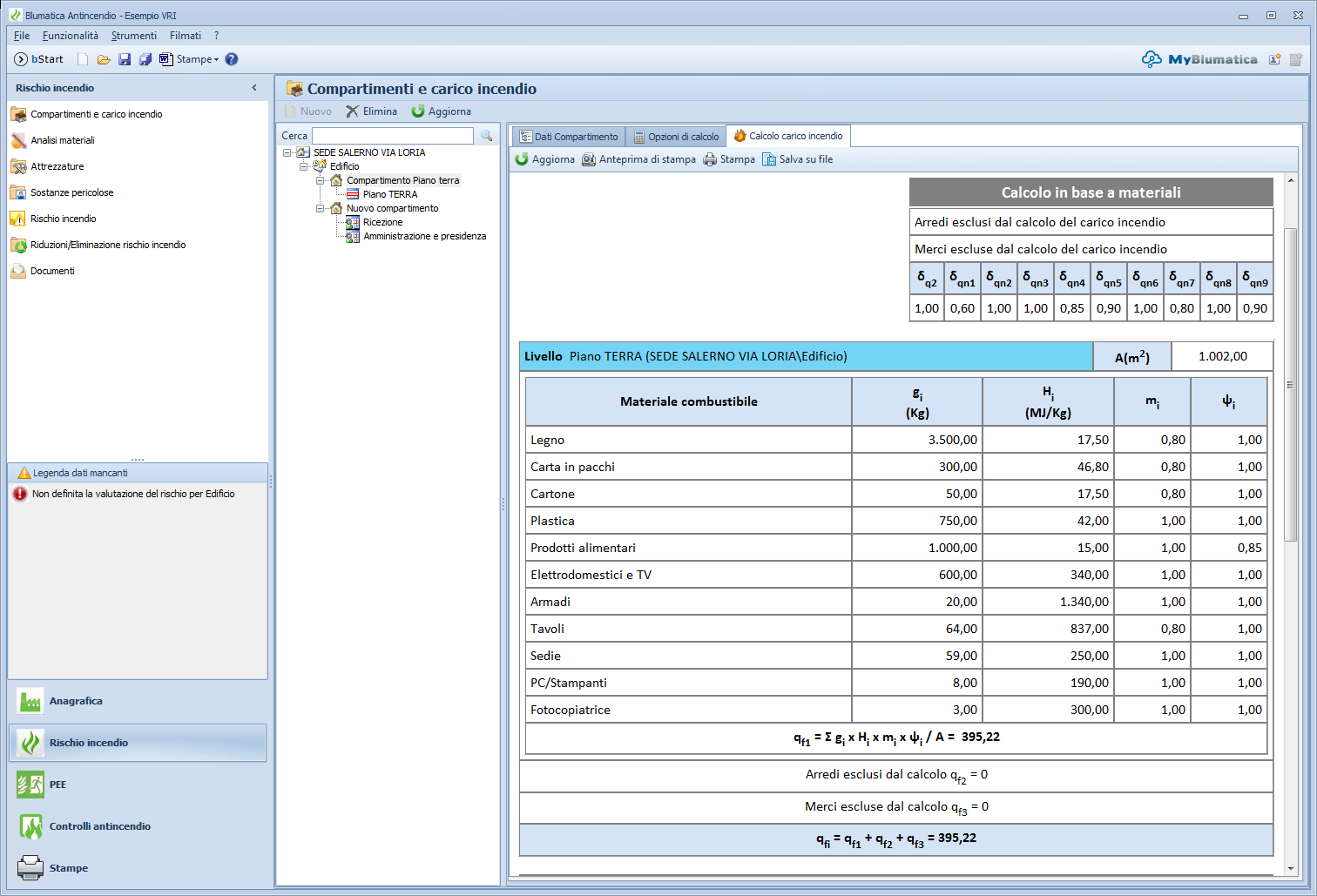Click the Cerca search input field
1317x896 pixels.
(393, 136)
